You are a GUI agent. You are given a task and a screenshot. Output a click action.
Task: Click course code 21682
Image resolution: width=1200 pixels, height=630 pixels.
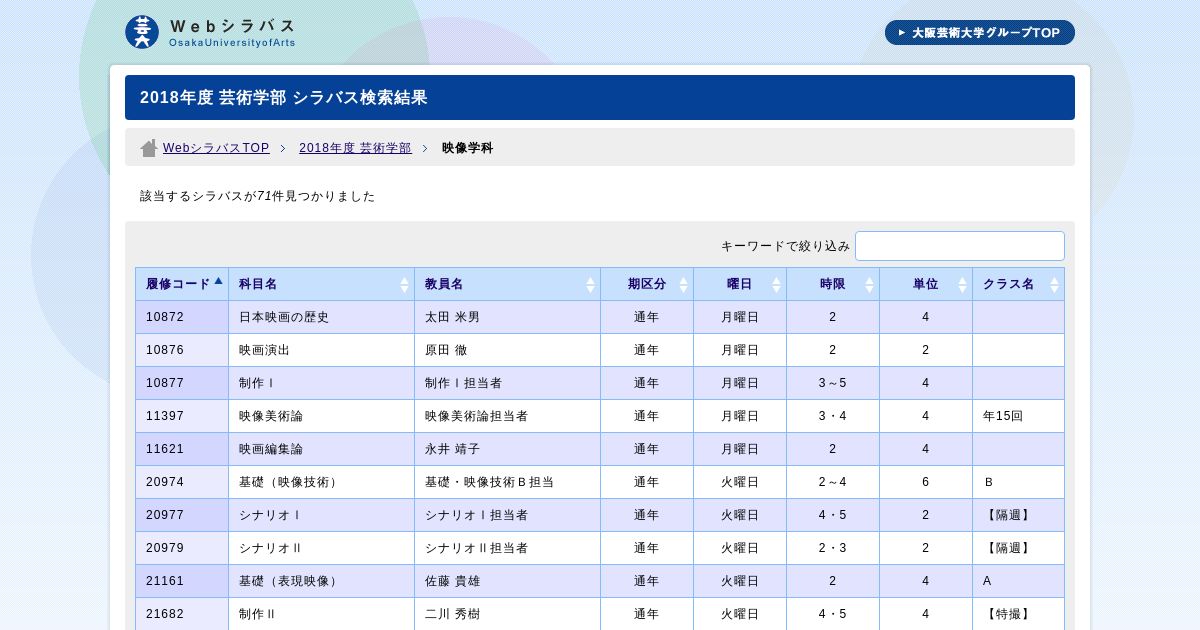pyautogui.click(x=165, y=614)
